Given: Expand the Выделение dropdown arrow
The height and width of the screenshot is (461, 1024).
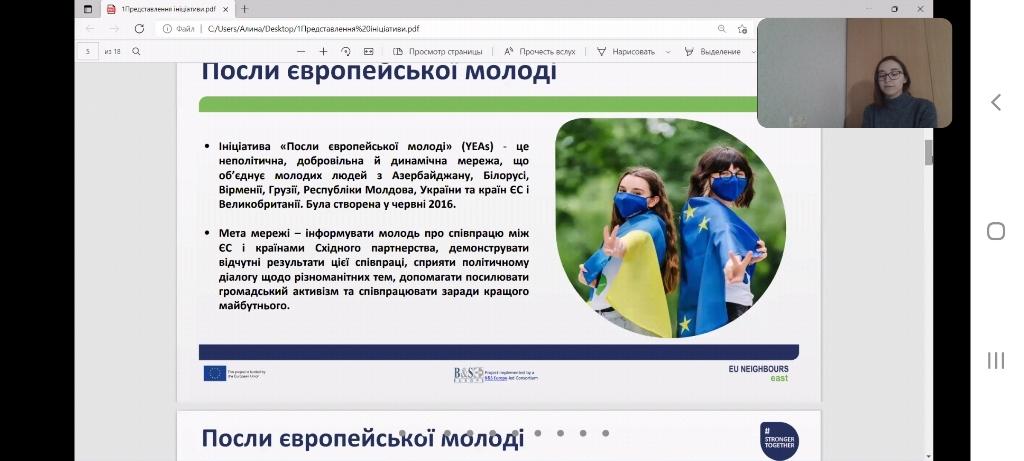Looking at the screenshot, I should pos(751,51).
